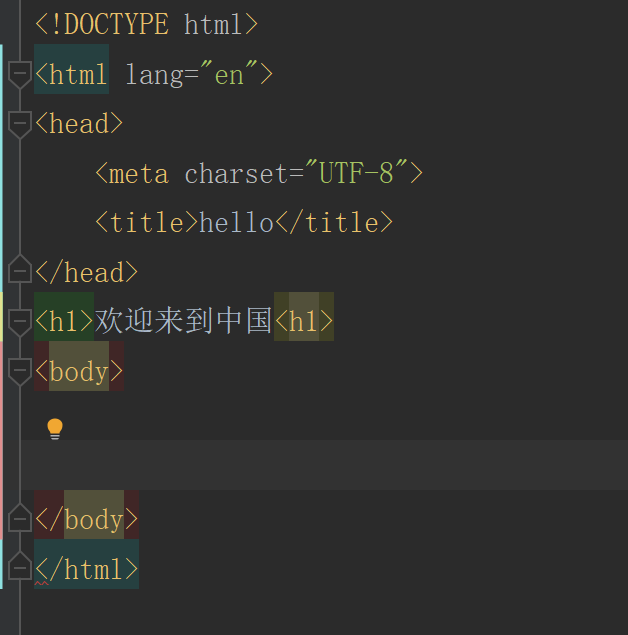The height and width of the screenshot is (635, 628).
Task: Click the yellow lightbulb quick-fix icon
Action: pyautogui.click(x=55, y=429)
